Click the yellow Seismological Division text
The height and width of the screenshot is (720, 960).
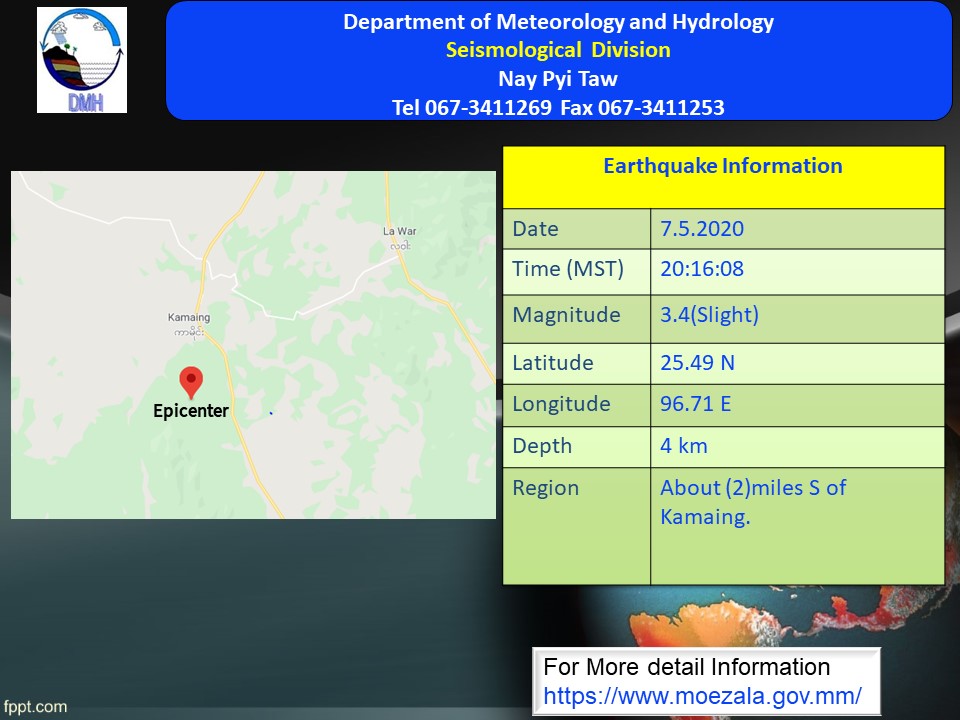[558, 50]
